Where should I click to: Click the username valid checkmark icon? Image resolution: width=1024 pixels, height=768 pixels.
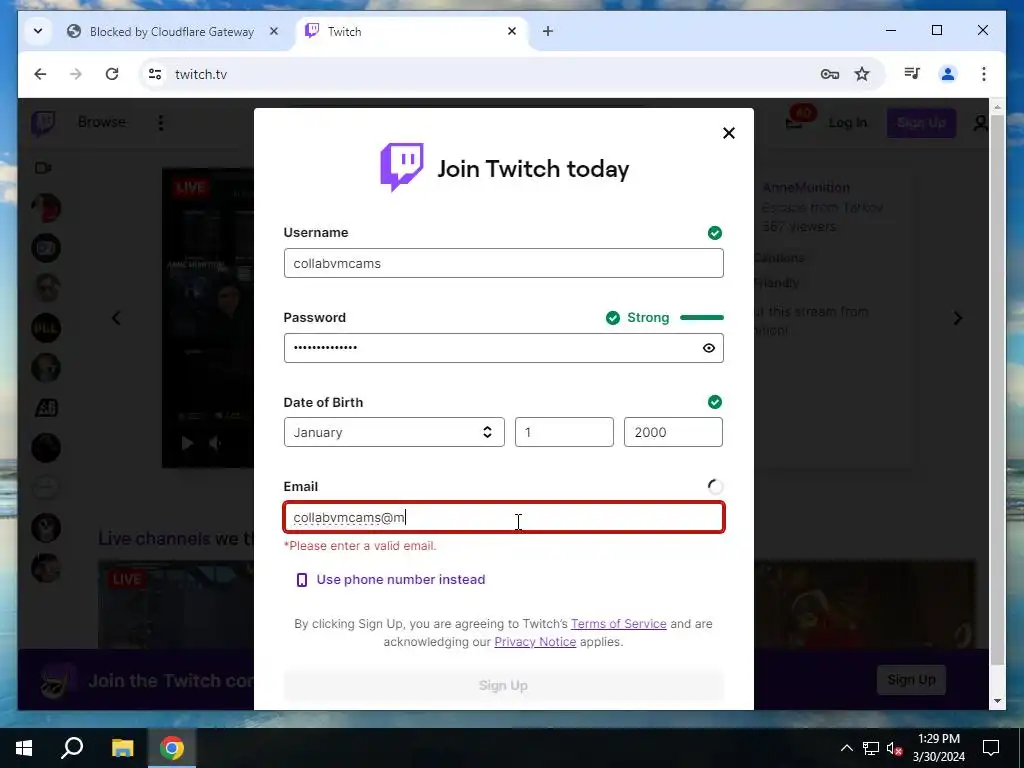click(715, 233)
